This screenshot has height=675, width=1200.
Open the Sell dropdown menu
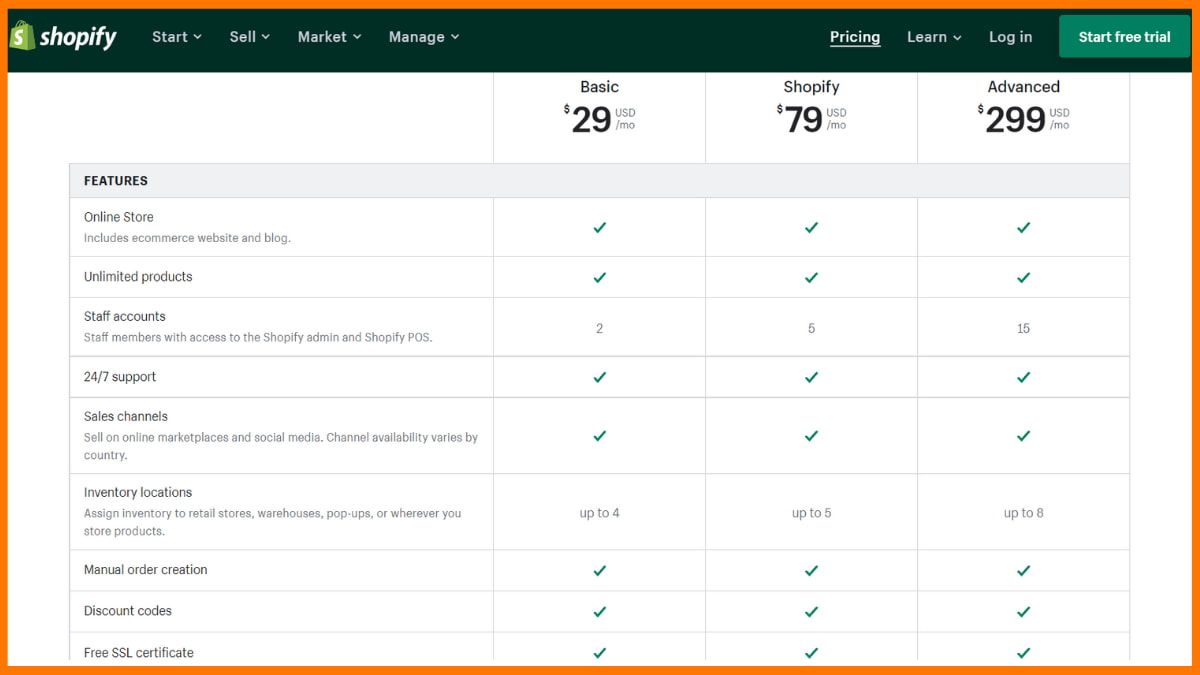coord(249,37)
